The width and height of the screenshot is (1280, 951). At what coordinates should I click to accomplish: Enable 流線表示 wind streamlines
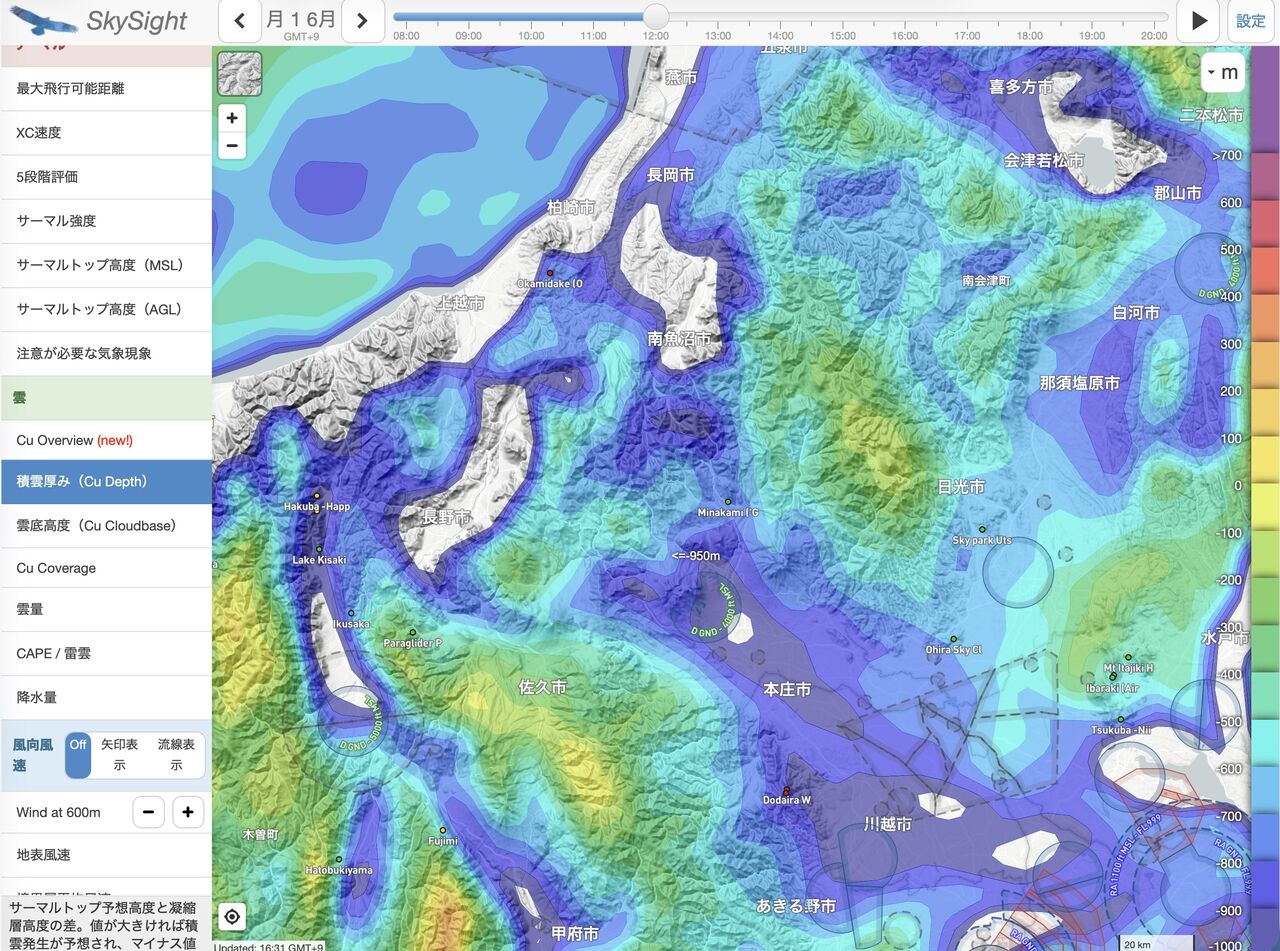click(x=176, y=755)
